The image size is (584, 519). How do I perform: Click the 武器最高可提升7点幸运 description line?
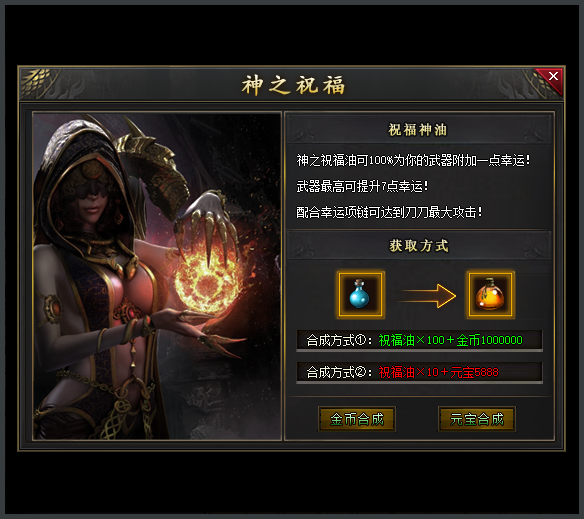[x=362, y=186]
